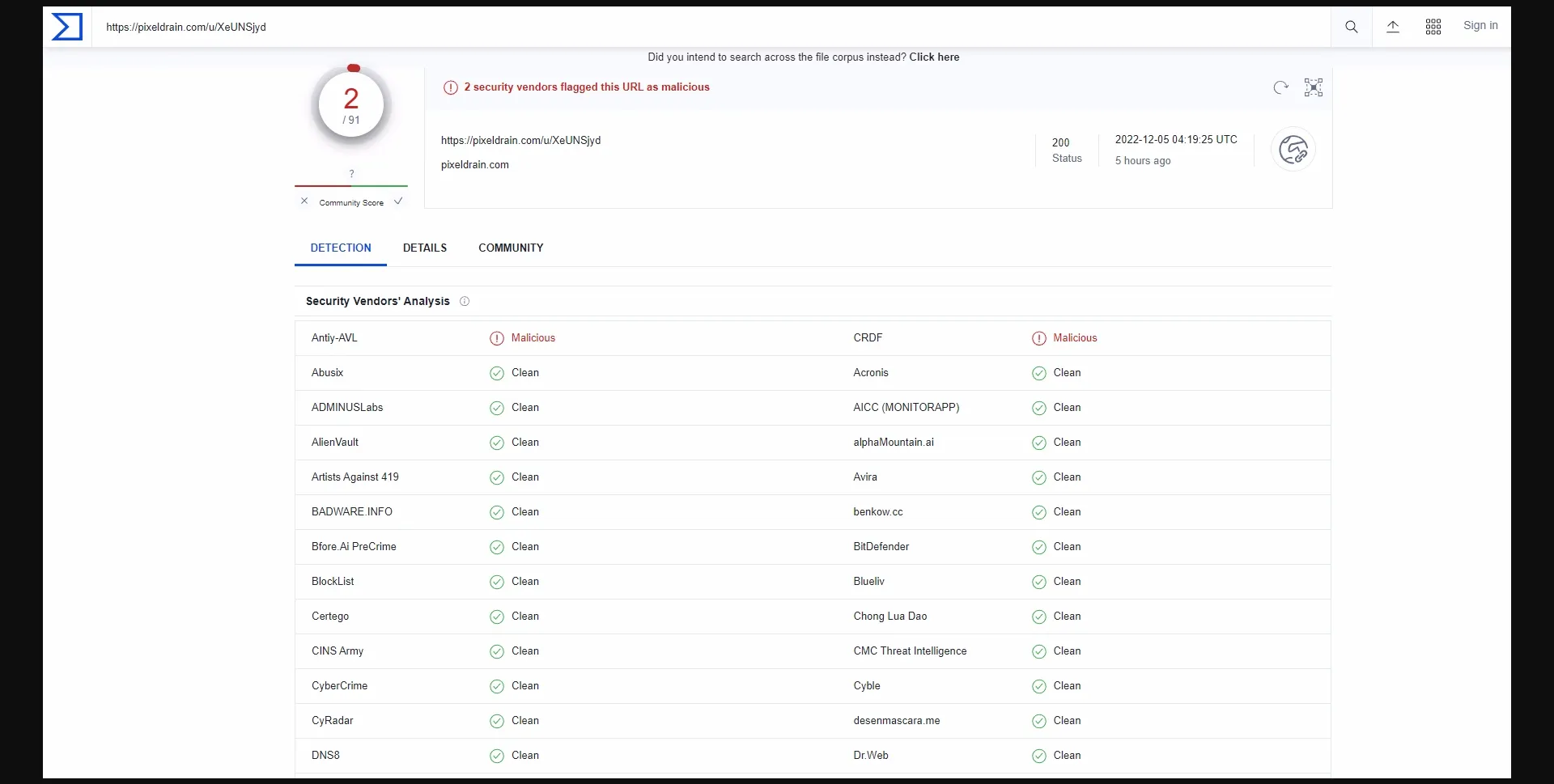
Task: Click the CRDF Malicious result
Action: click(x=1074, y=338)
